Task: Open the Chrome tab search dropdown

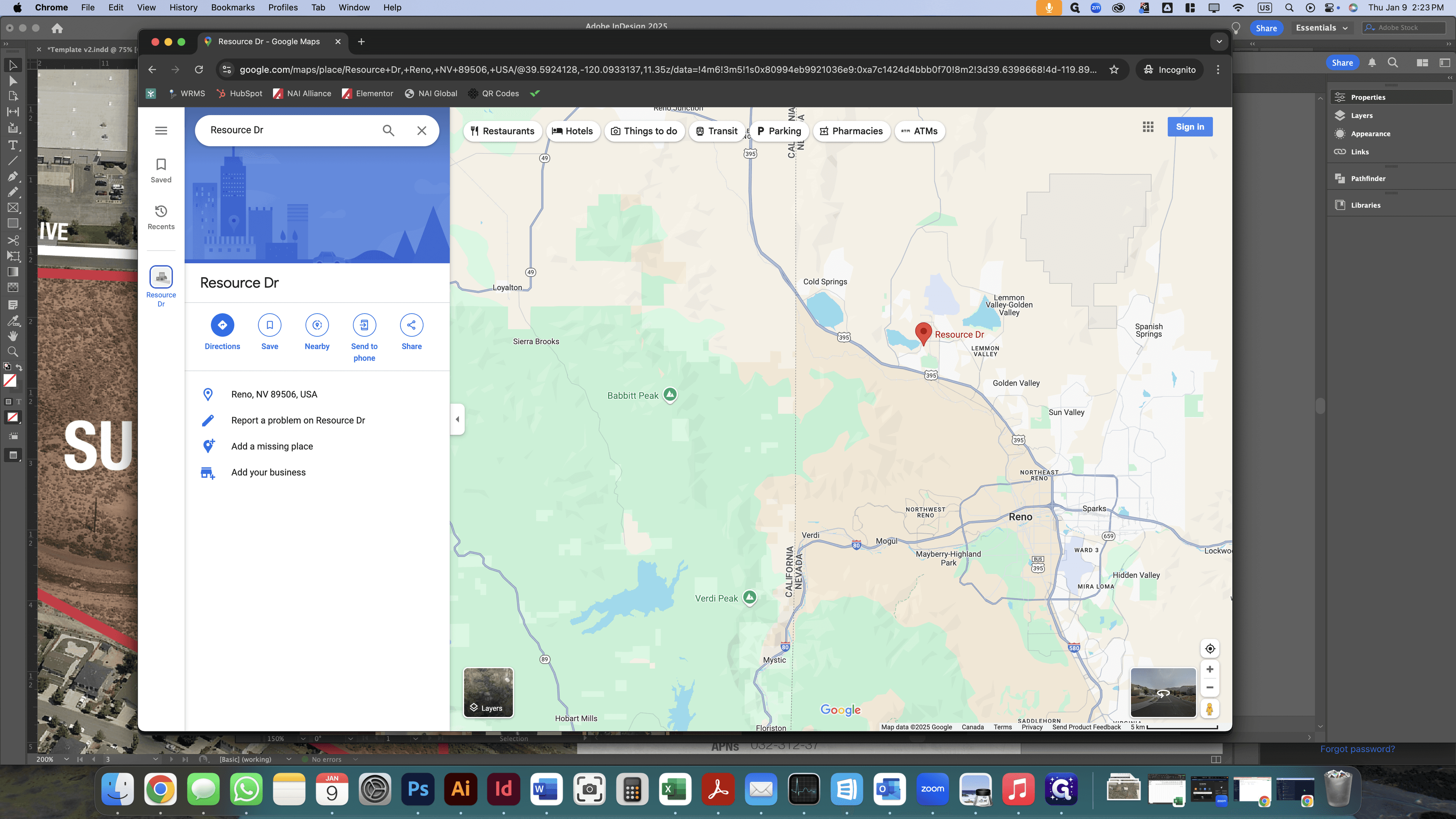Action: (x=1219, y=41)
